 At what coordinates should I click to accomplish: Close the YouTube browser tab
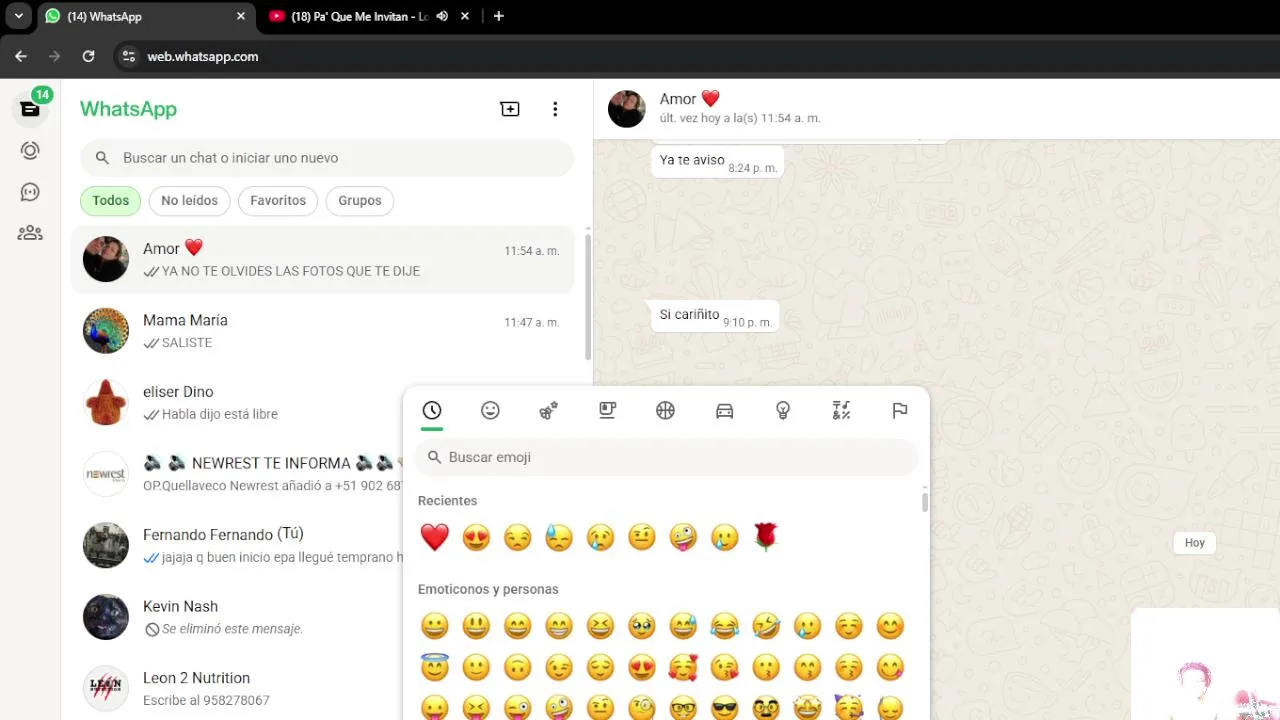(466, 16)
